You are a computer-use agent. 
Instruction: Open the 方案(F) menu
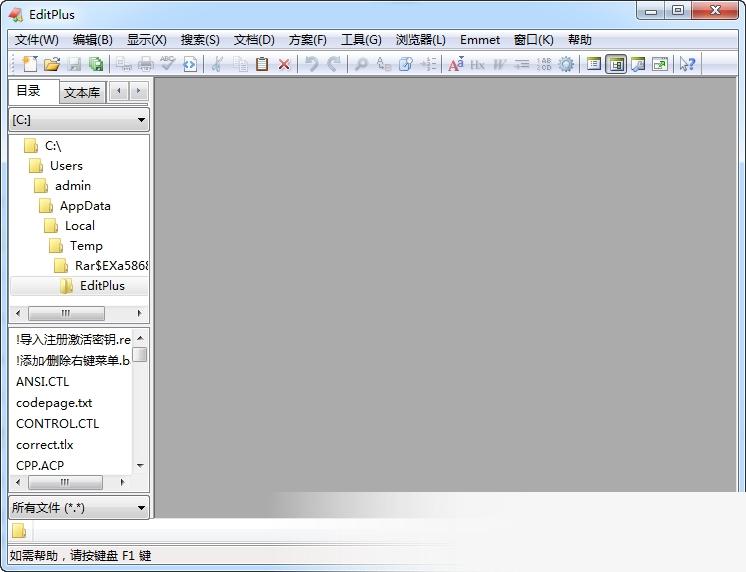coord(307,40)
